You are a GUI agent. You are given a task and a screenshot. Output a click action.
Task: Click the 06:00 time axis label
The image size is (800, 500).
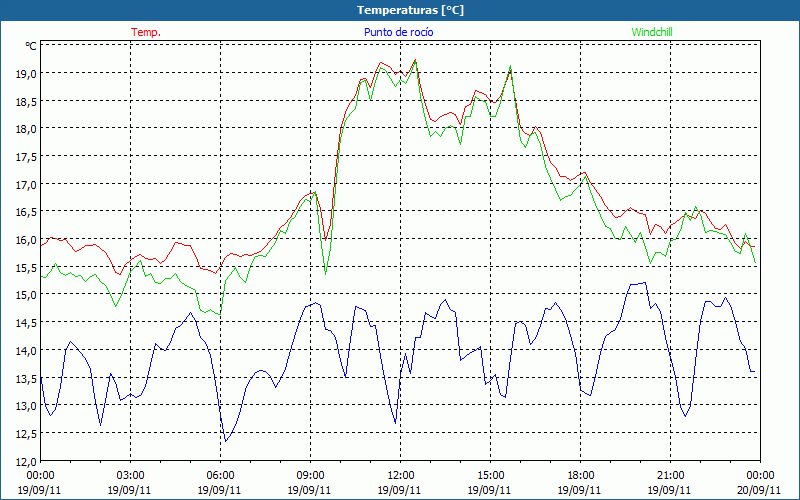(220, 476)
